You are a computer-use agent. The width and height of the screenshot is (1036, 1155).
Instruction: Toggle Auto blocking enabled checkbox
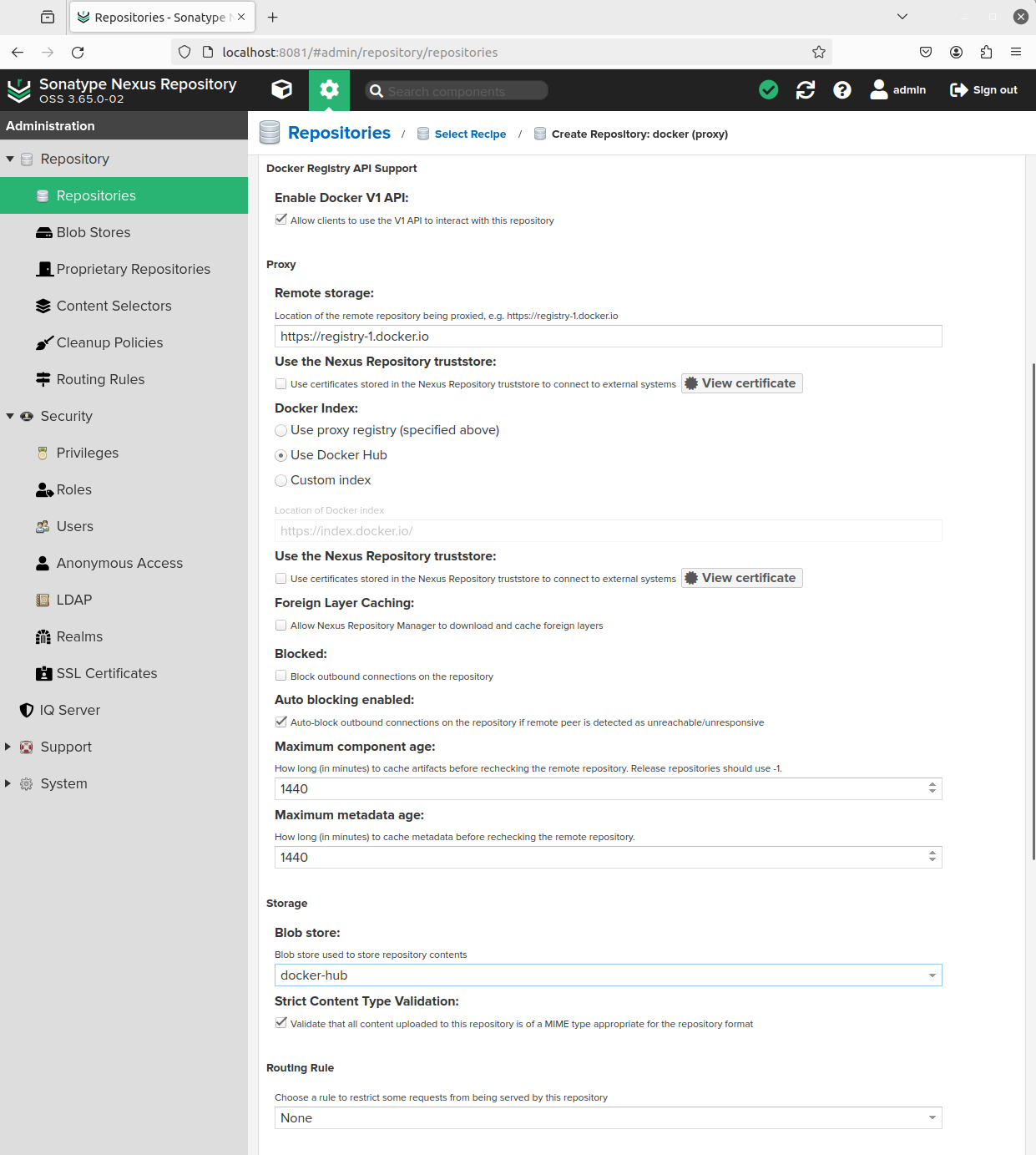[x=281, y=722]
